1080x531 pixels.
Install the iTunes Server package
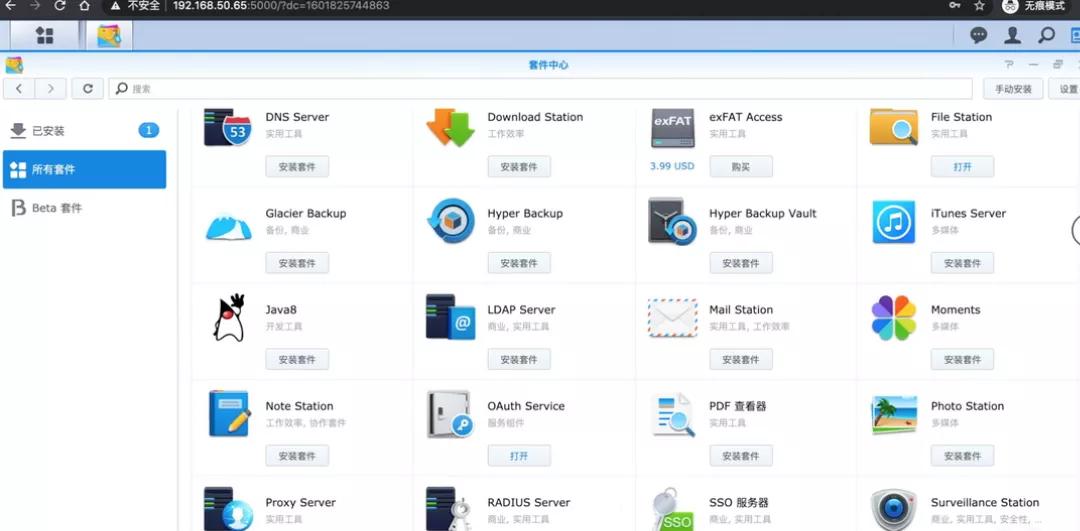coord(962,263)
